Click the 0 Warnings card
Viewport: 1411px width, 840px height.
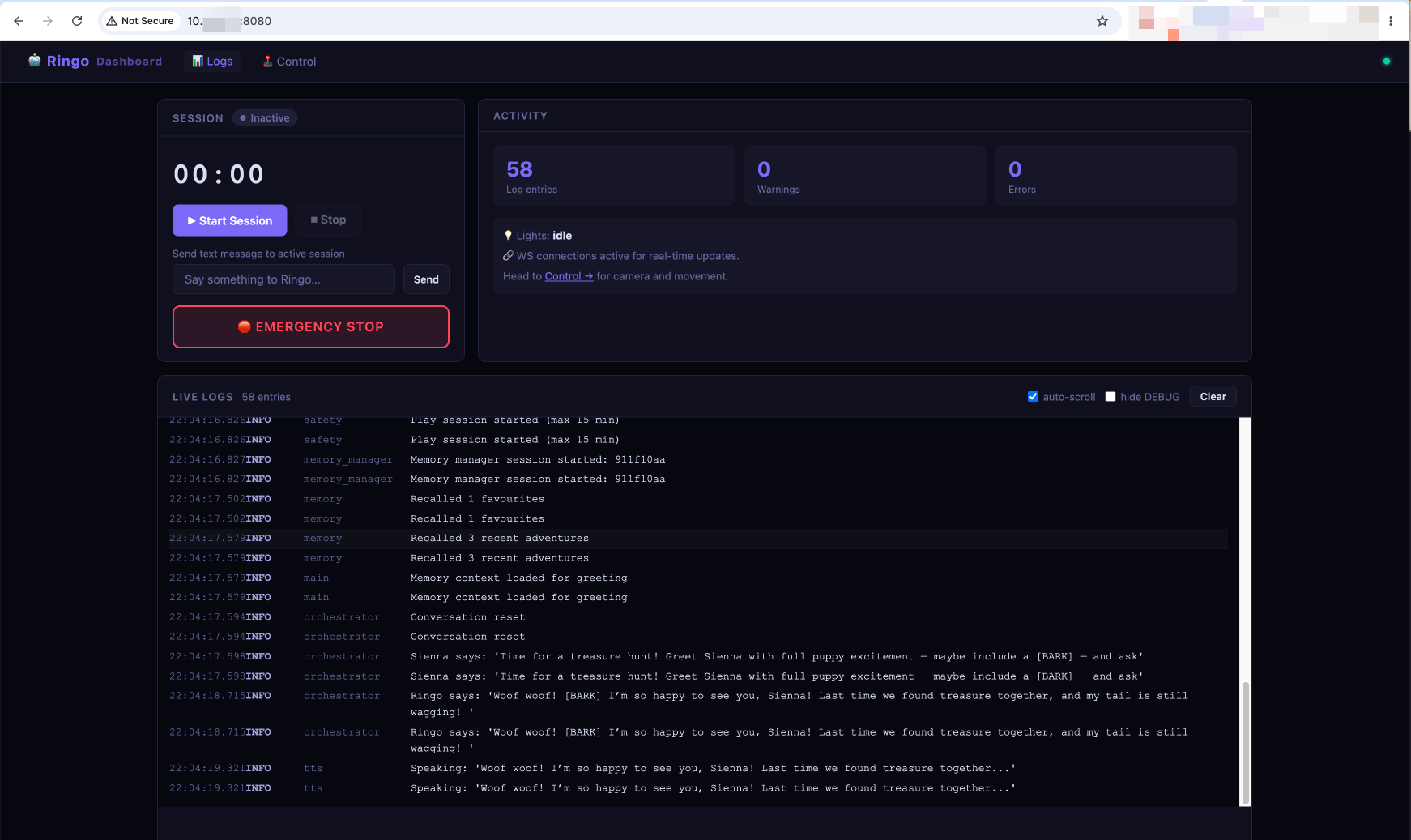(x=865, y=176)
